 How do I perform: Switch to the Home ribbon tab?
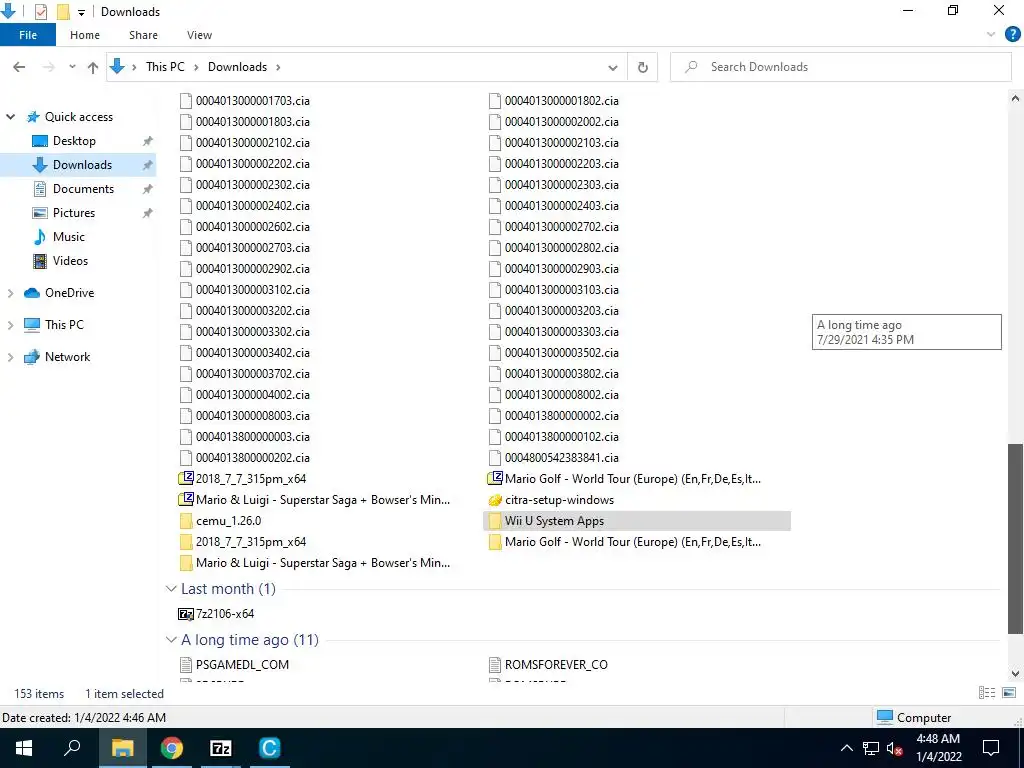click(85, 35)
